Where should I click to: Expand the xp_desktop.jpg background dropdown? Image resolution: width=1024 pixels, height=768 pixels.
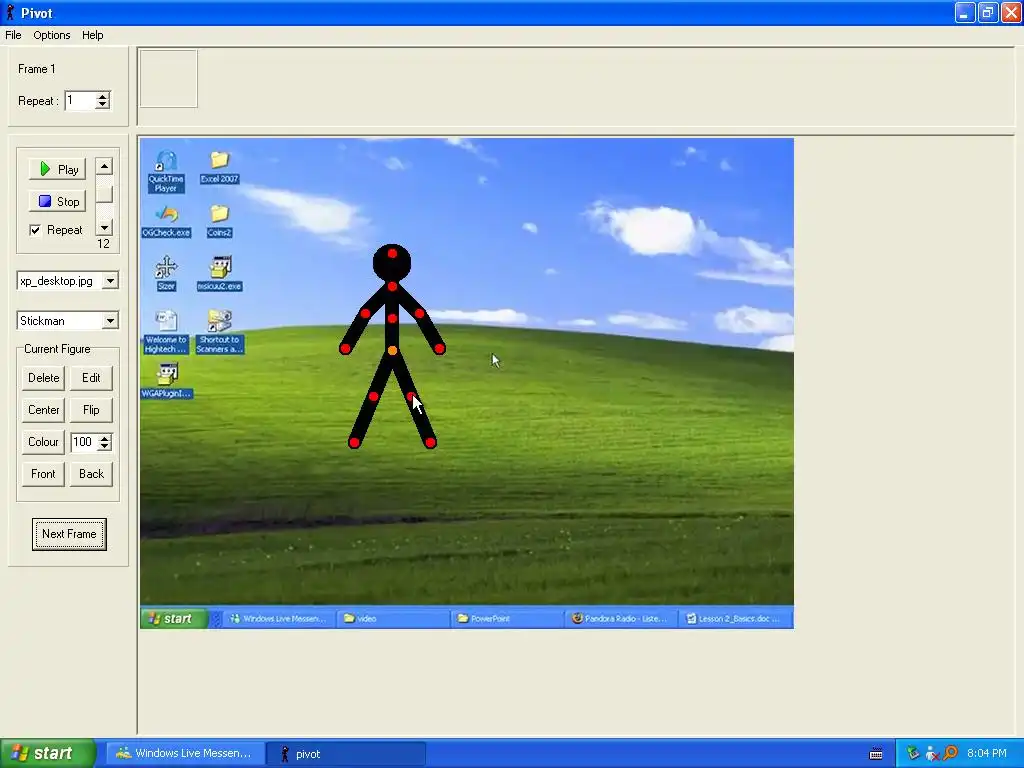click(x=110, y=281)
